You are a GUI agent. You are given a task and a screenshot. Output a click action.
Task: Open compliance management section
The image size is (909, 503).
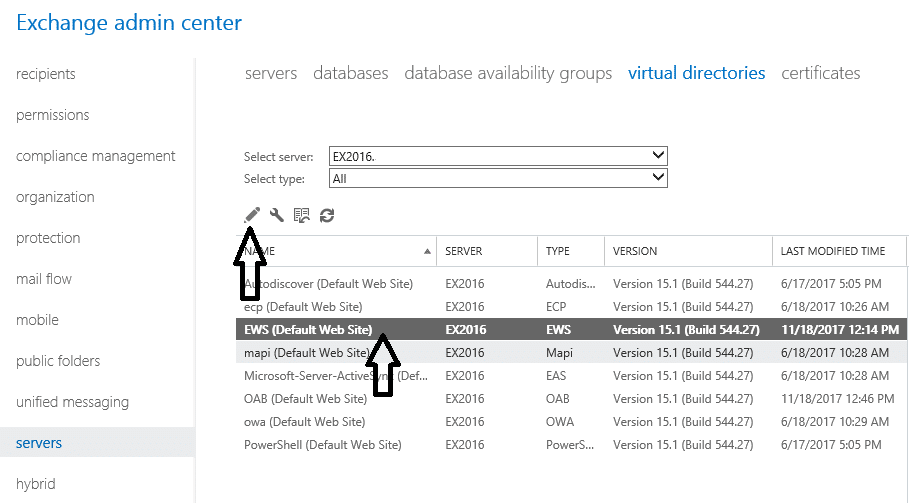click(x=95, y=156)
